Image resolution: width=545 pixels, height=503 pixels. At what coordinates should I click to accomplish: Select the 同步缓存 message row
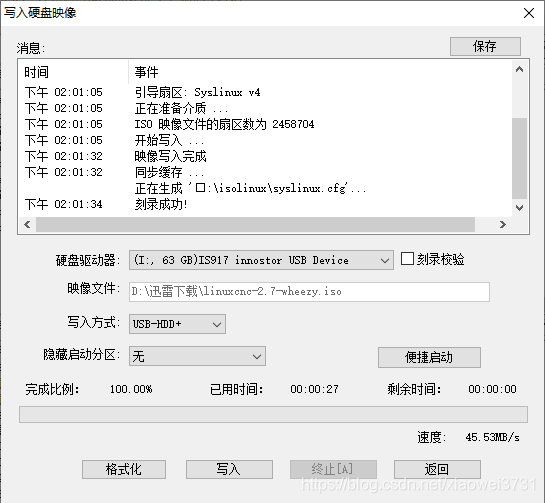(x=266, y=172)
